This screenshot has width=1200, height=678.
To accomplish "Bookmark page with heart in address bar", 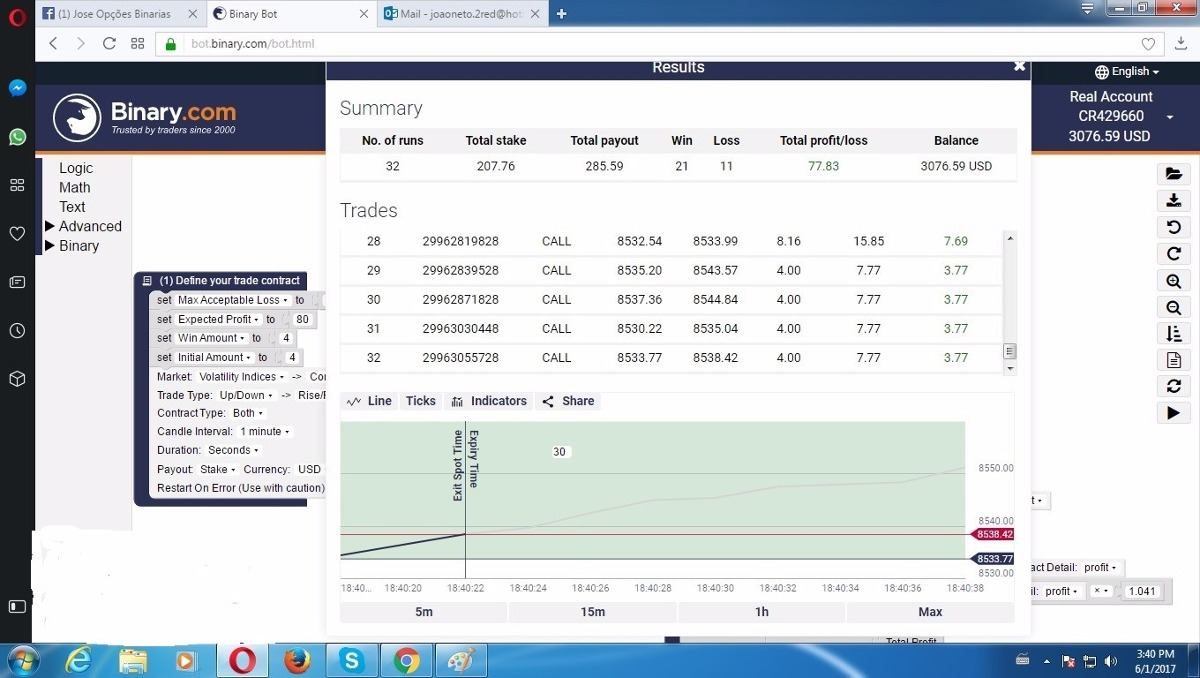I will [1148, 44].
